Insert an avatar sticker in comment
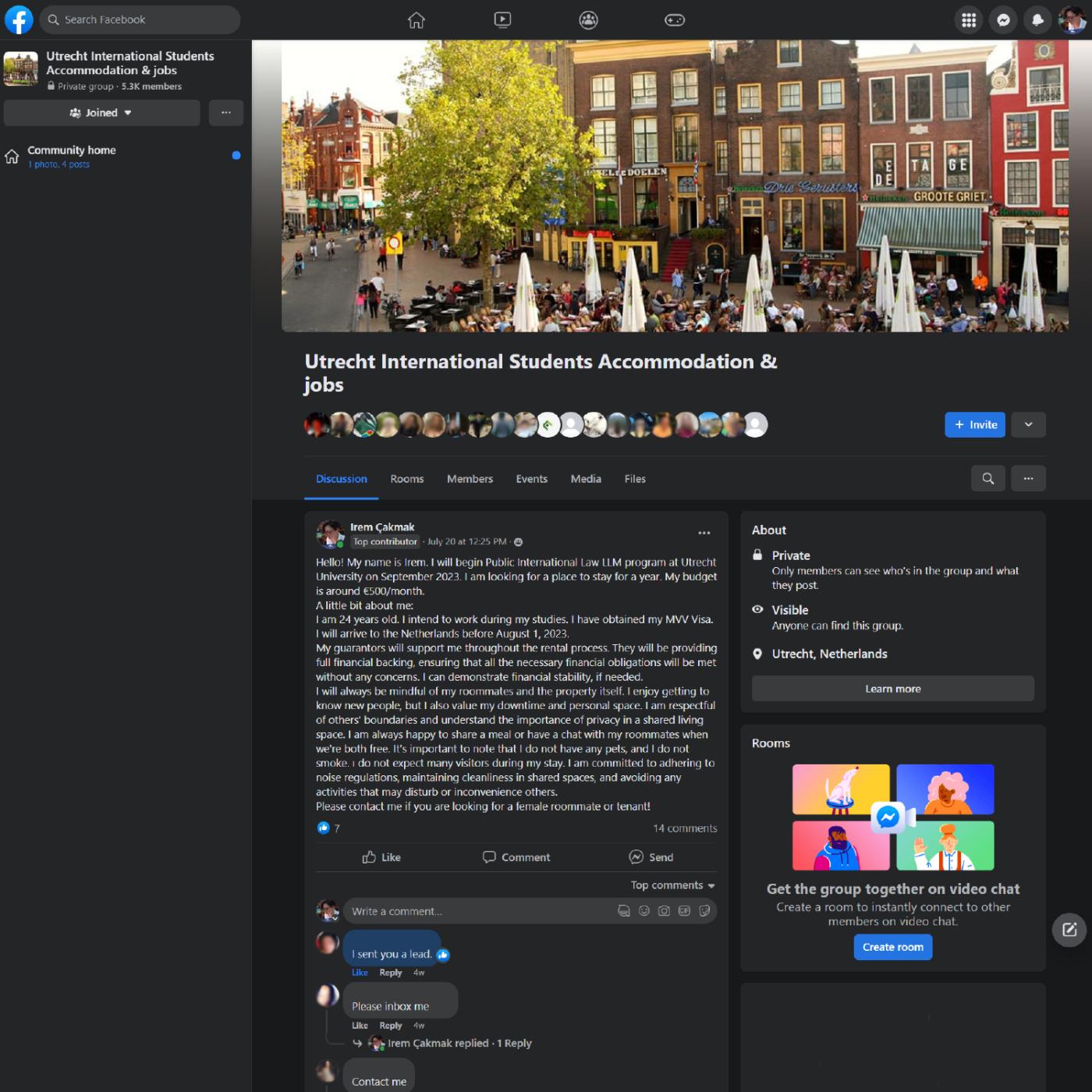 click(x=624, y=911)
